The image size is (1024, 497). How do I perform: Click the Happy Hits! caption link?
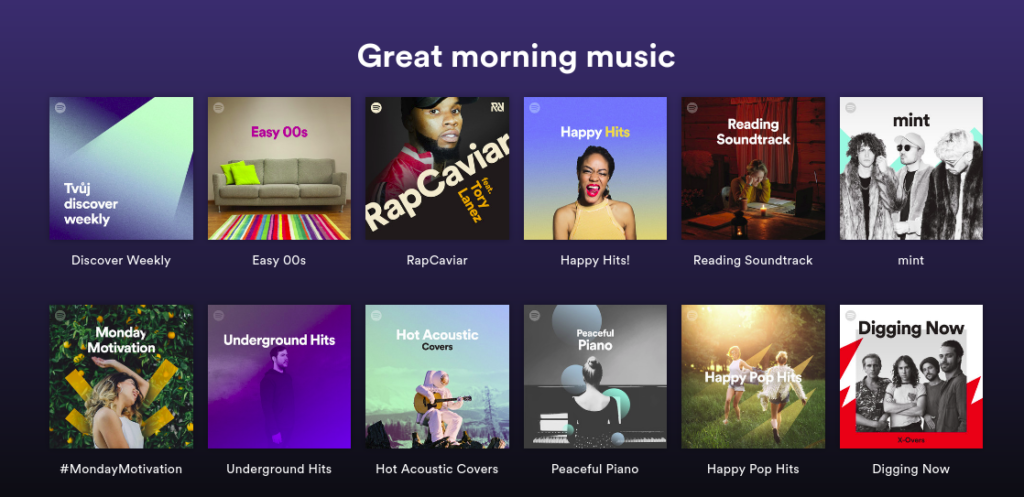pos(595,261)
